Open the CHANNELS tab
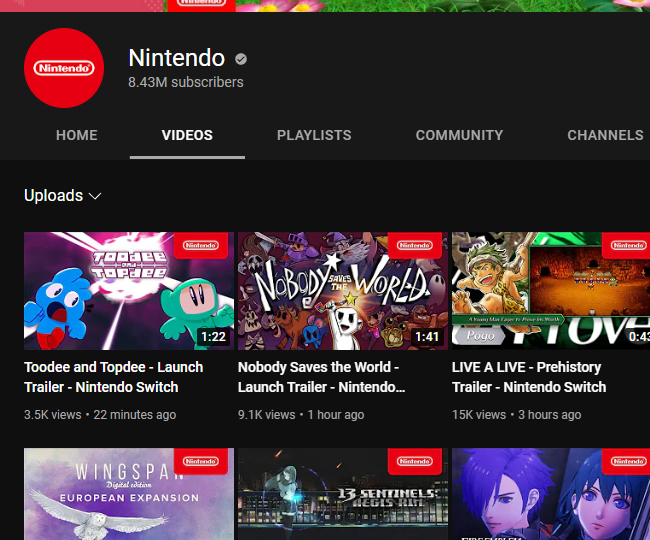The width and height of the screenshot is (650, 540). point(605,135)
